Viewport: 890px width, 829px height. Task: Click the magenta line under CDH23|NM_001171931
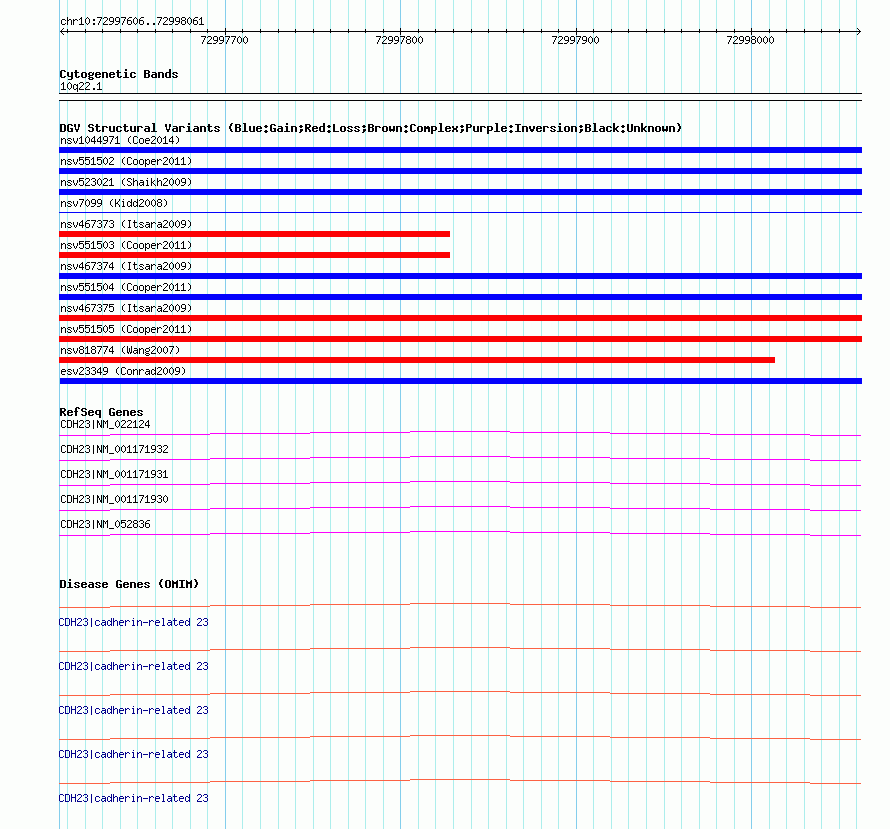[460, 484]
